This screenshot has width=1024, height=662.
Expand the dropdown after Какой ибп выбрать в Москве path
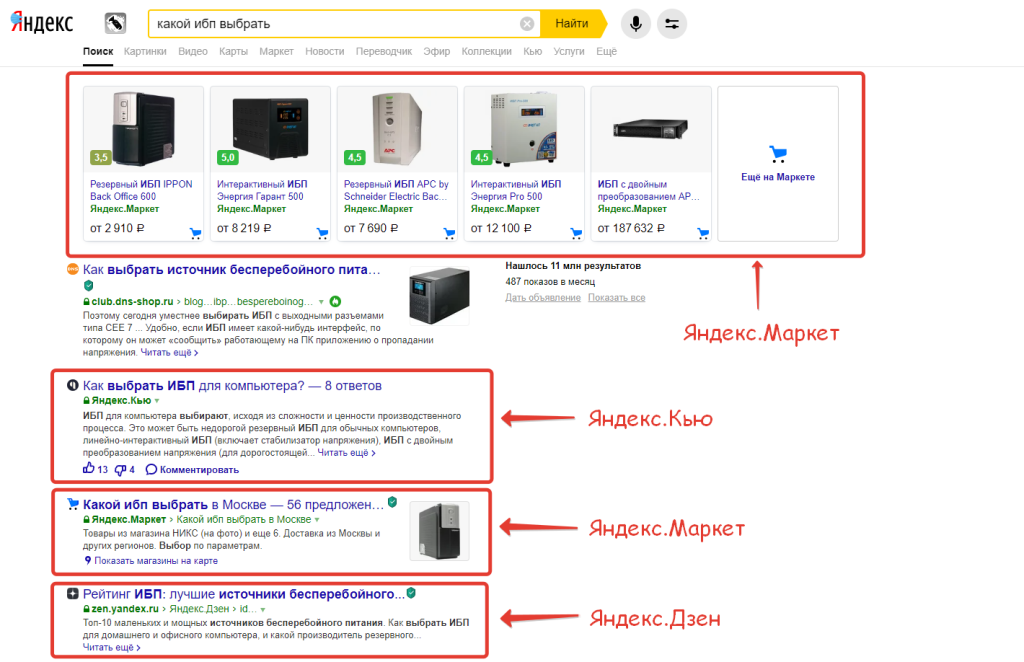tap(317, 520)
